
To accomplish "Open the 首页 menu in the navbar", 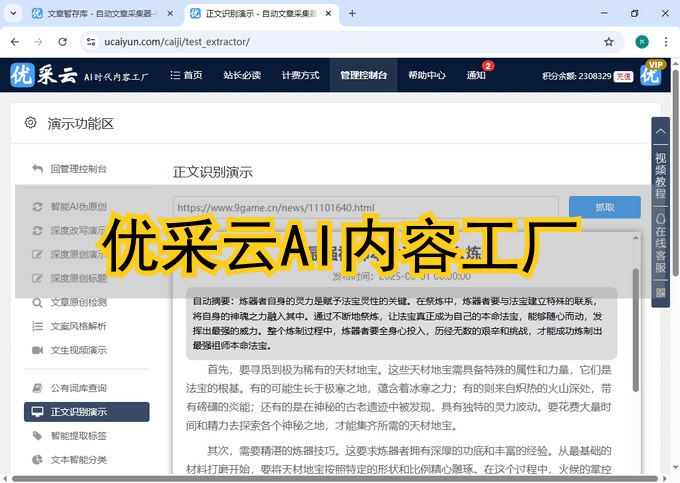I will point(186,75).
